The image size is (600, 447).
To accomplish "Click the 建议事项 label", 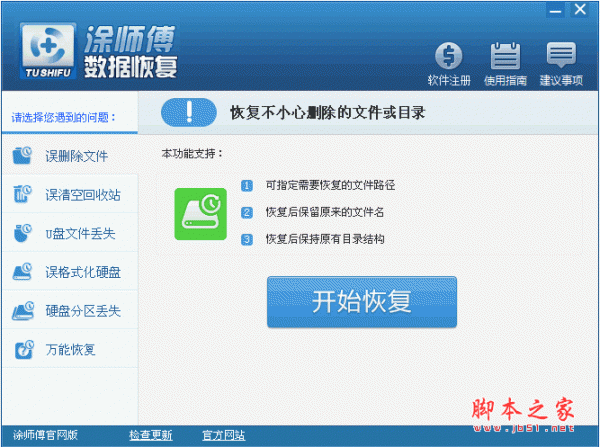I will (x=561, y=80).
